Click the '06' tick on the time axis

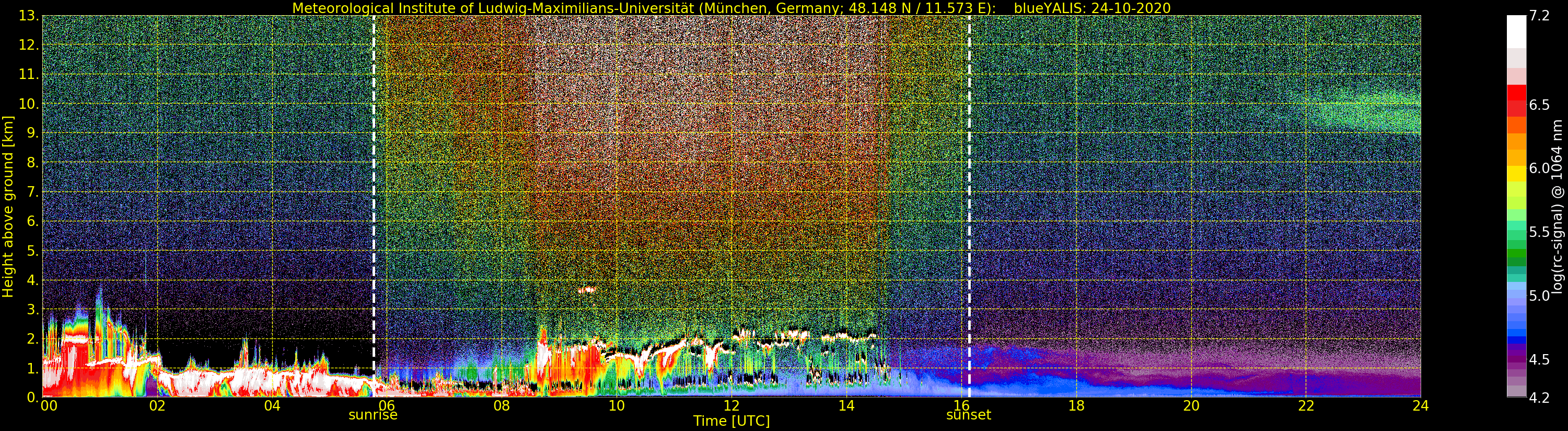[387, 406]
